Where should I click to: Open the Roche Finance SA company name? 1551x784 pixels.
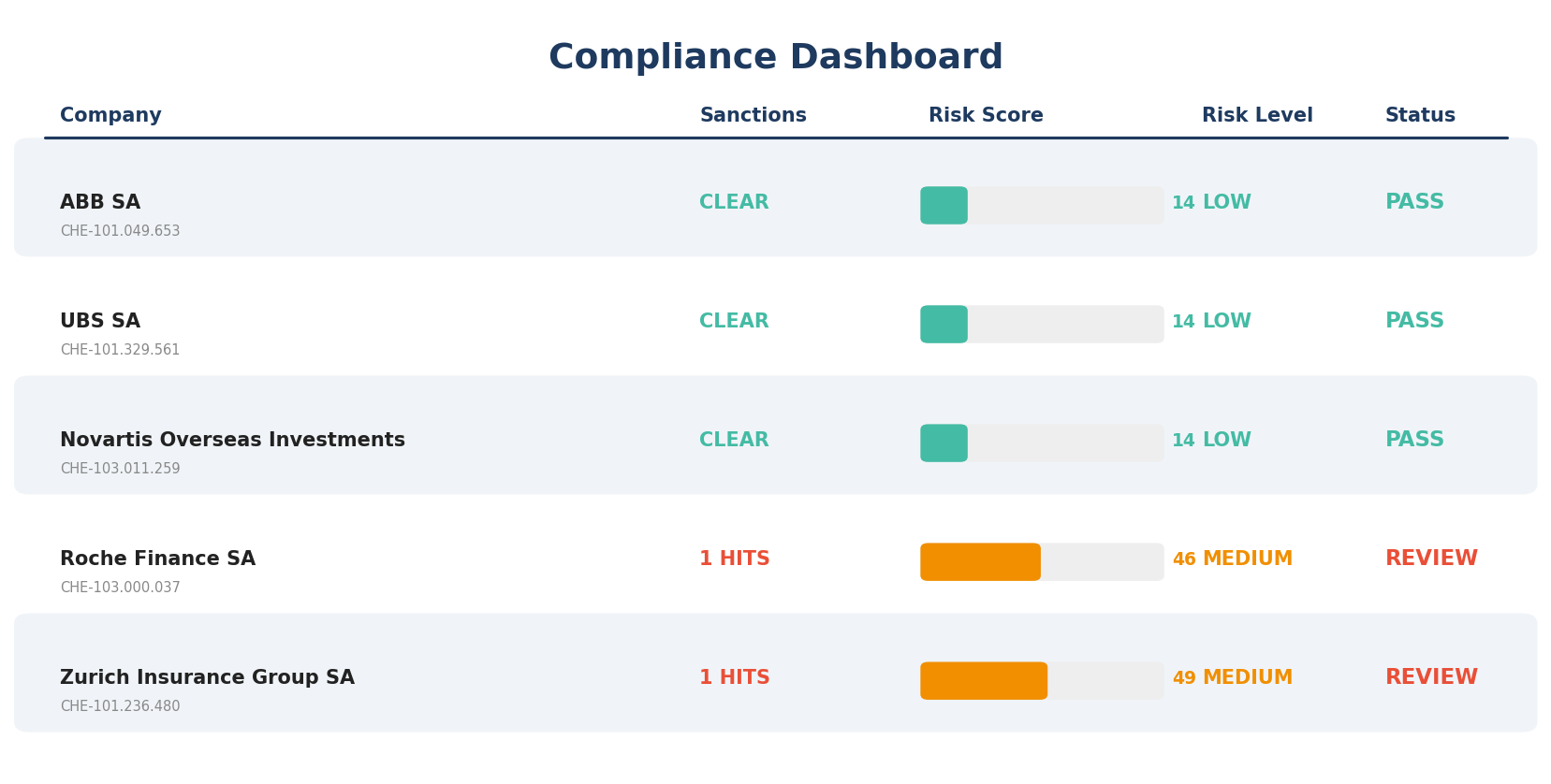[157, 559]
